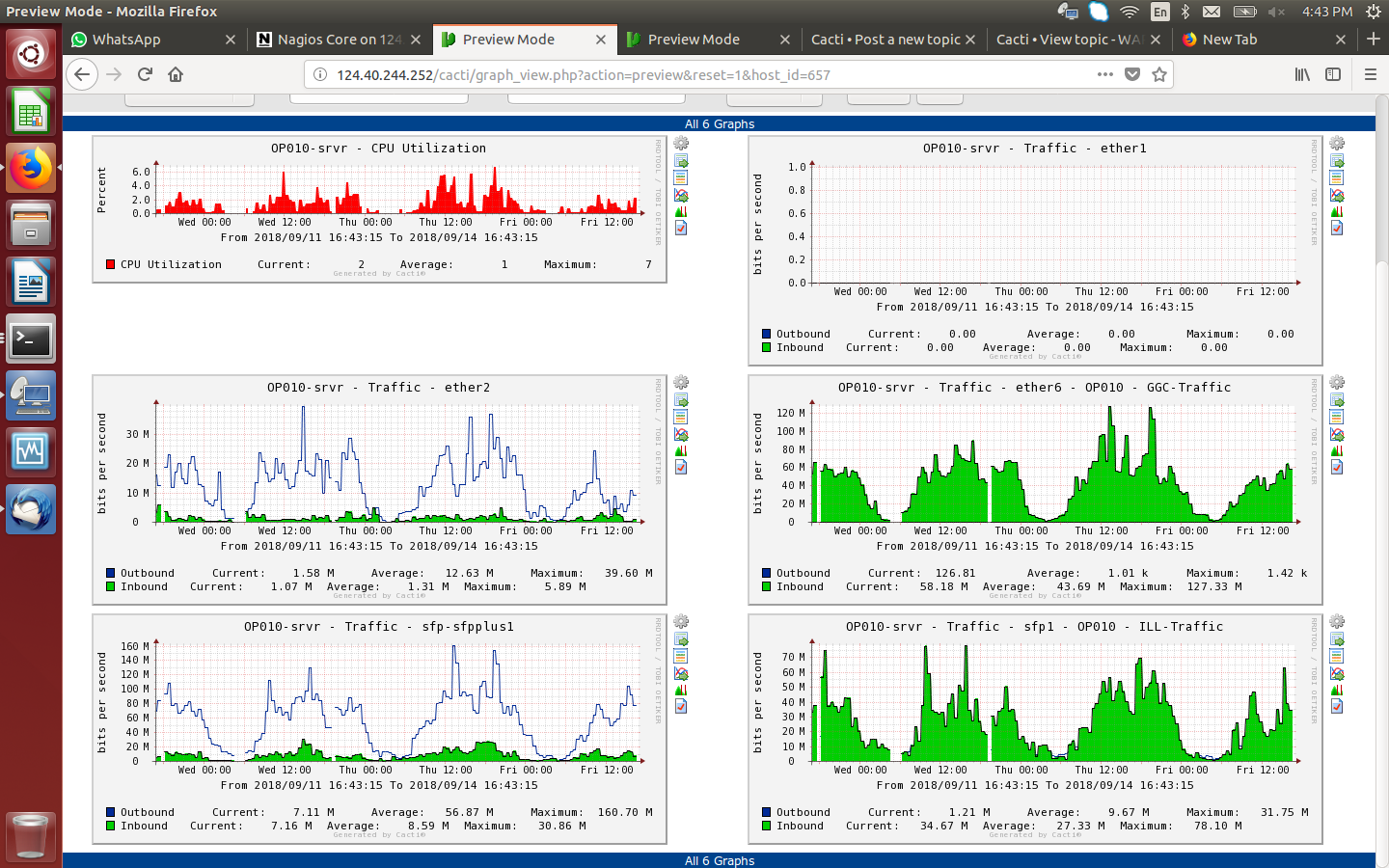
Task: Open graph properties list icon for CPU Utilization
Action: [x=681, y=177]
